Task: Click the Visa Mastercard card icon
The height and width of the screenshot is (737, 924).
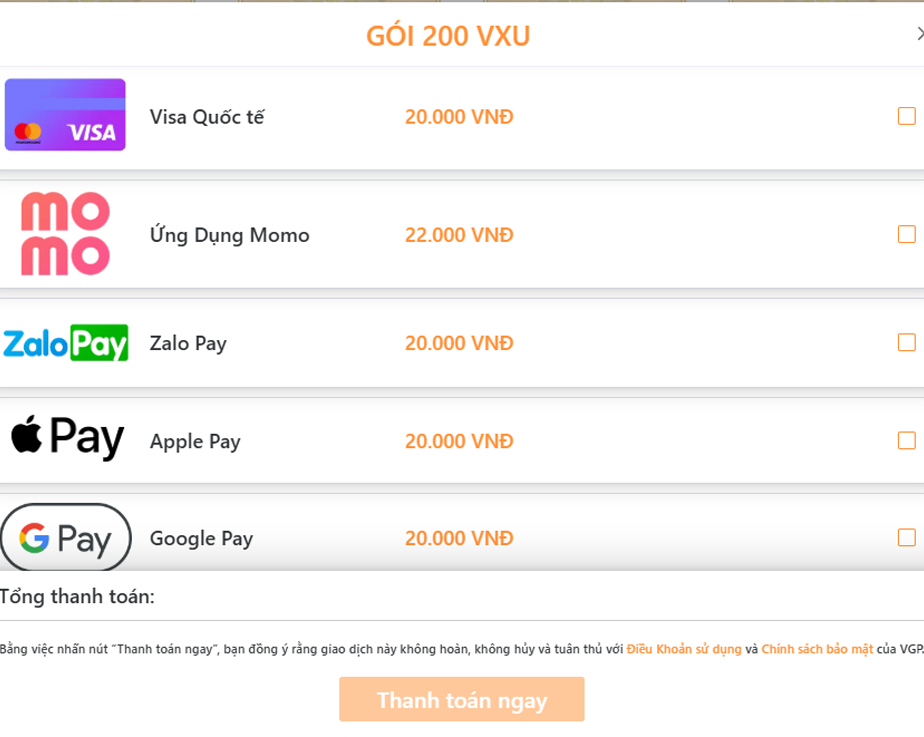Action: tap(65, 115)
